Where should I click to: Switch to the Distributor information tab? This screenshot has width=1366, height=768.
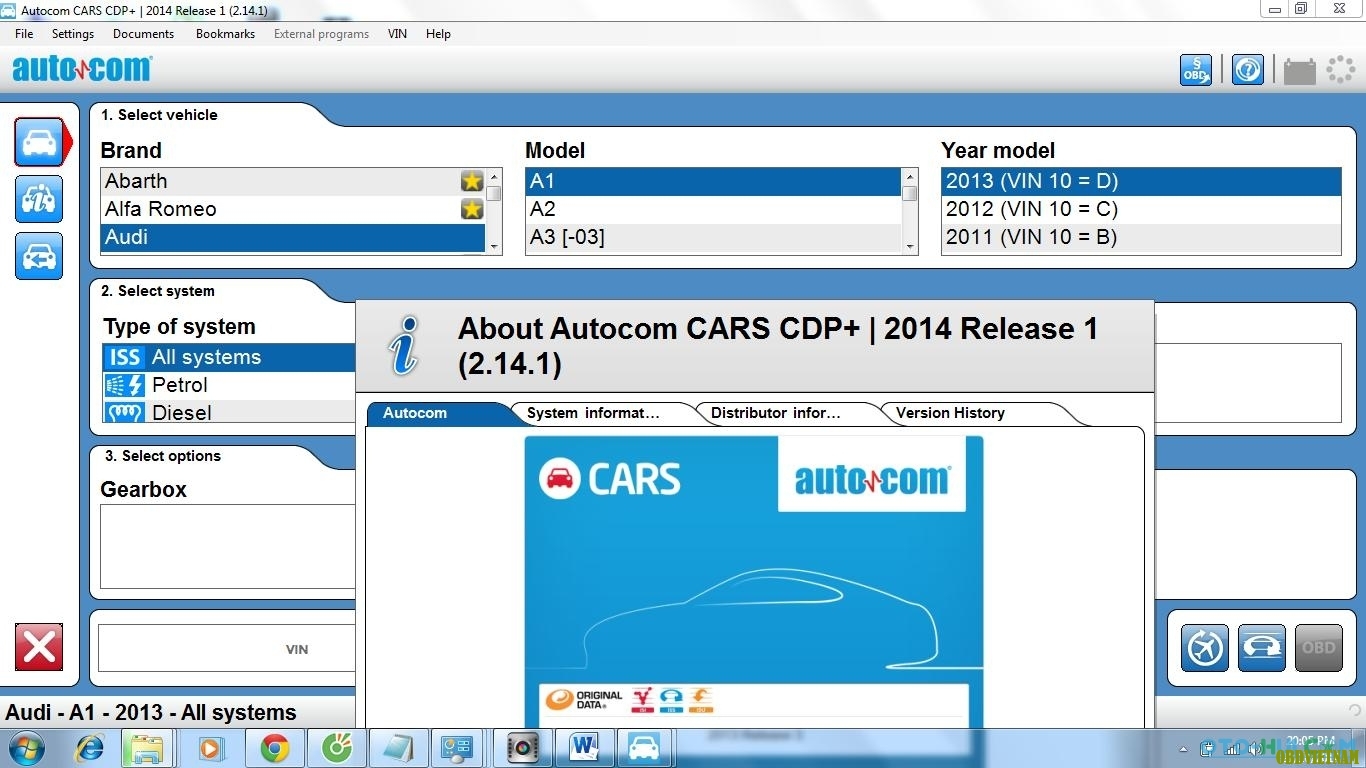[783, 413]
